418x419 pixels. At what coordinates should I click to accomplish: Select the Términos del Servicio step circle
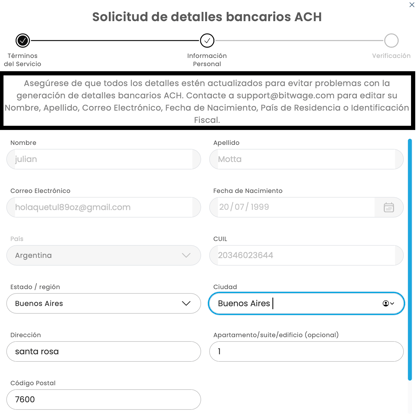[x=23, y=40]
